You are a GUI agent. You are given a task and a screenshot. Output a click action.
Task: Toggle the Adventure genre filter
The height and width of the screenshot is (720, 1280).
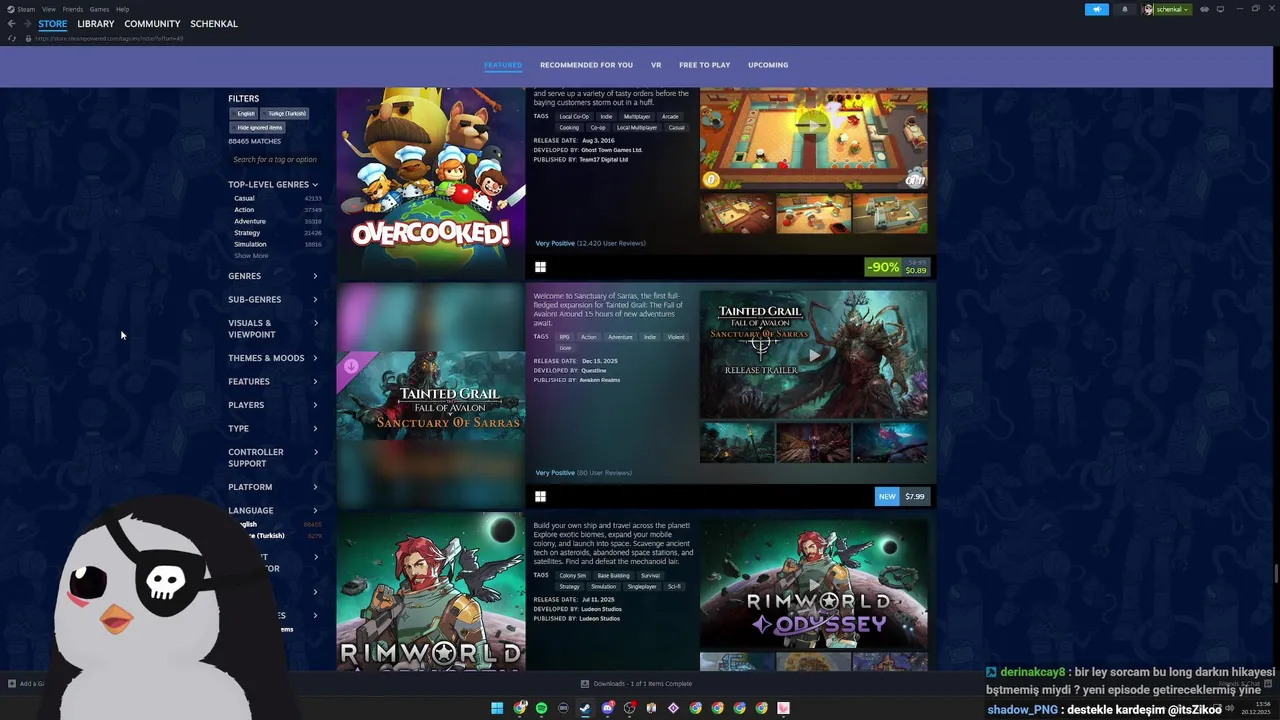tap(277, 221)
